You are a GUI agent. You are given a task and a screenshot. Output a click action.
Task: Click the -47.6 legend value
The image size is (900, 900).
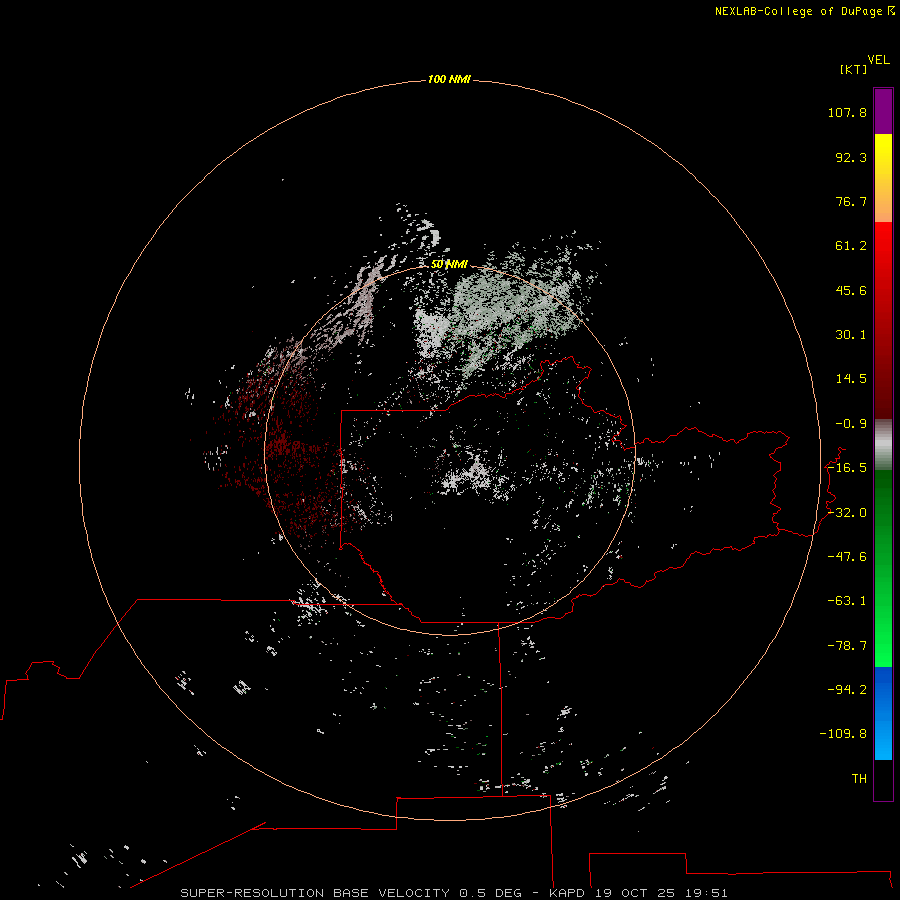click(x=847, y=557)
